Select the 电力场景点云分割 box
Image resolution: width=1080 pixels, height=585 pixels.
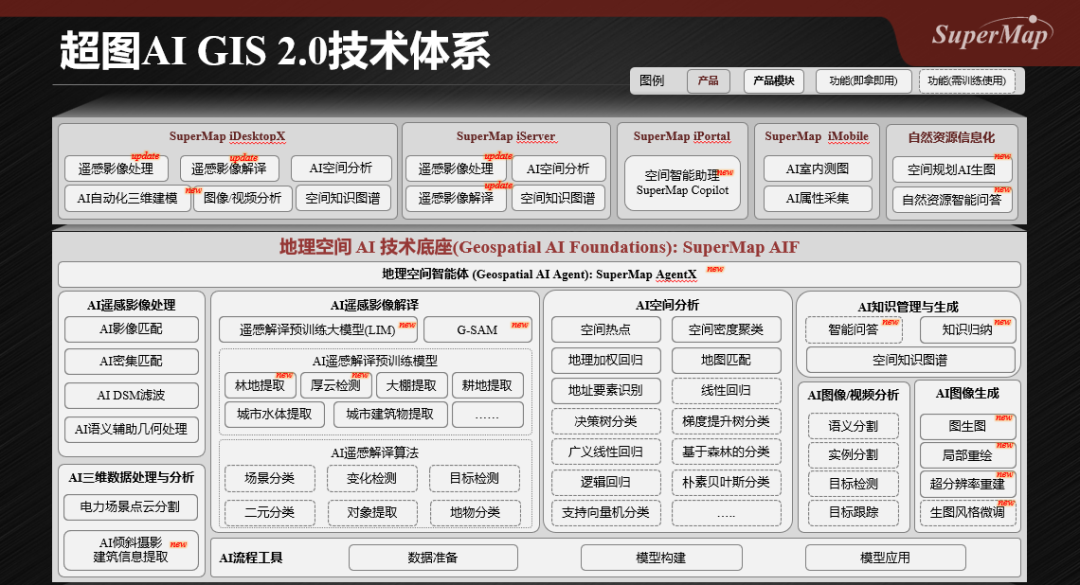click(130, 507)
